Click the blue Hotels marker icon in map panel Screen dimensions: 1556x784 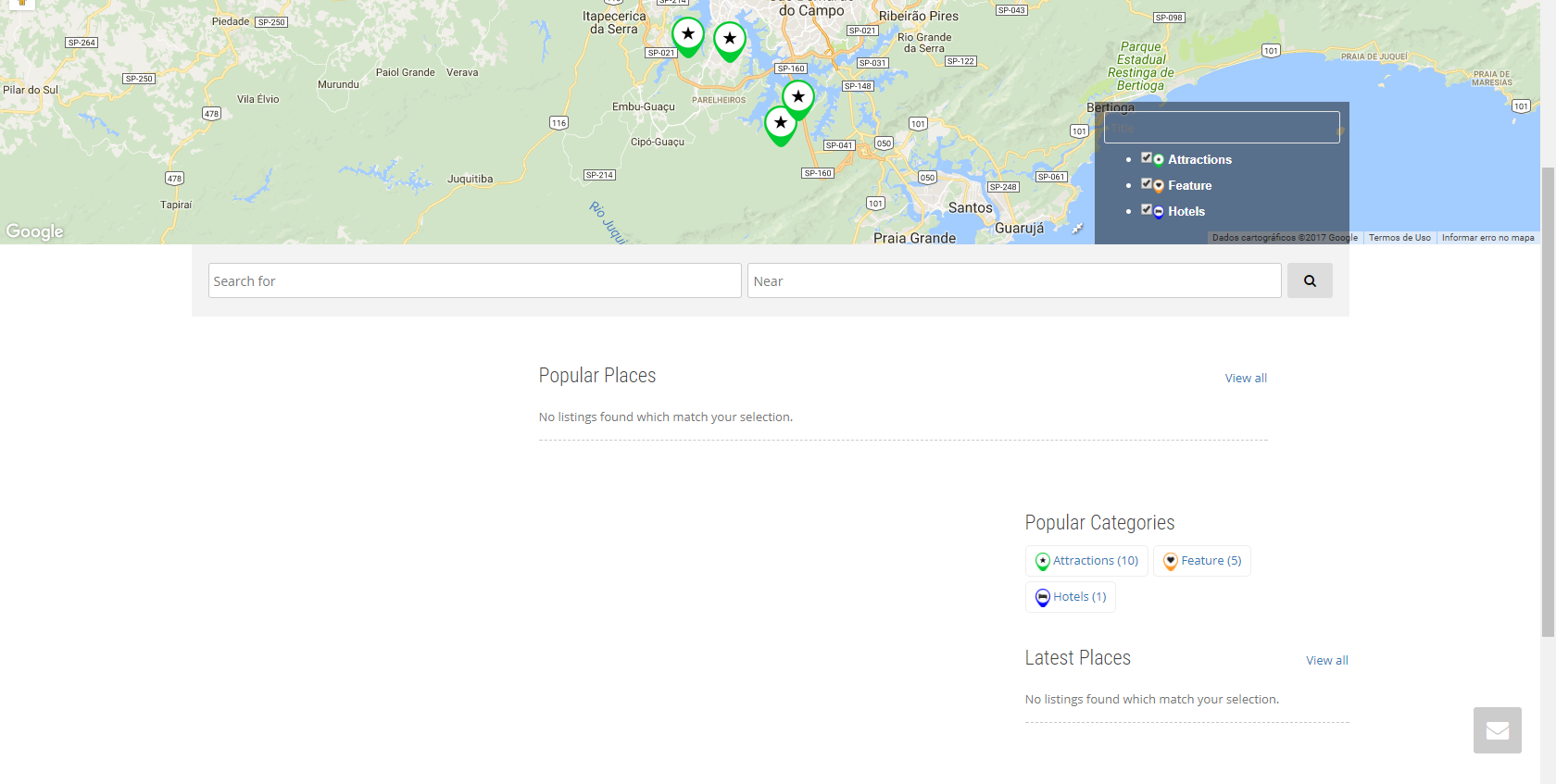pyautogui.click(x=1159, y=212)
